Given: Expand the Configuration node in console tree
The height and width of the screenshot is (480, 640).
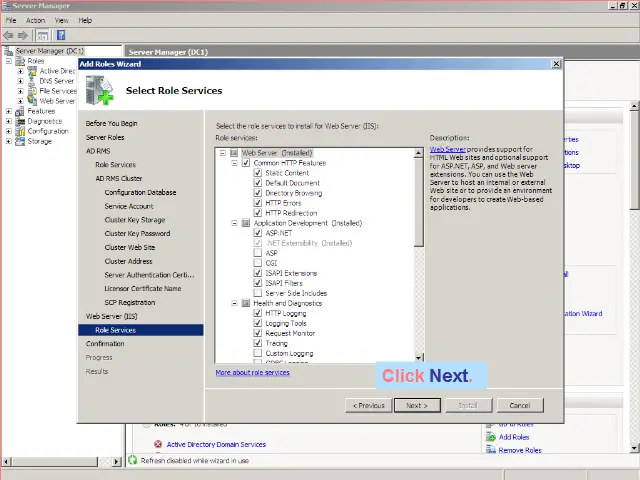Looking at the screenshot, I should tap(9, 131).
